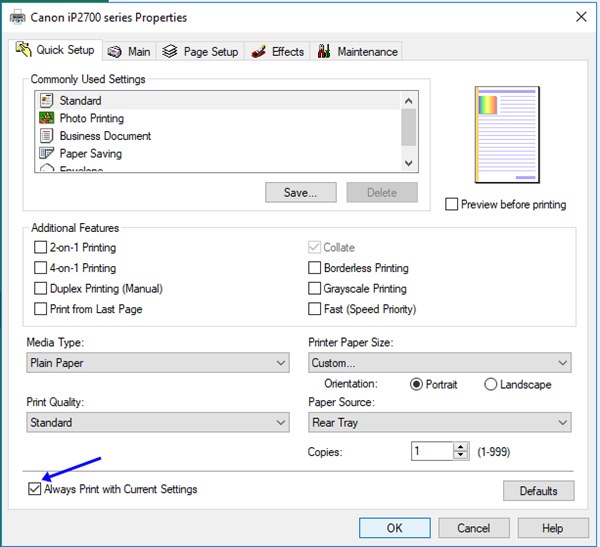The height and width of the screenshot is (547, 600).
Task: Click the Main tab printer icon
Action: click(114, 52)
